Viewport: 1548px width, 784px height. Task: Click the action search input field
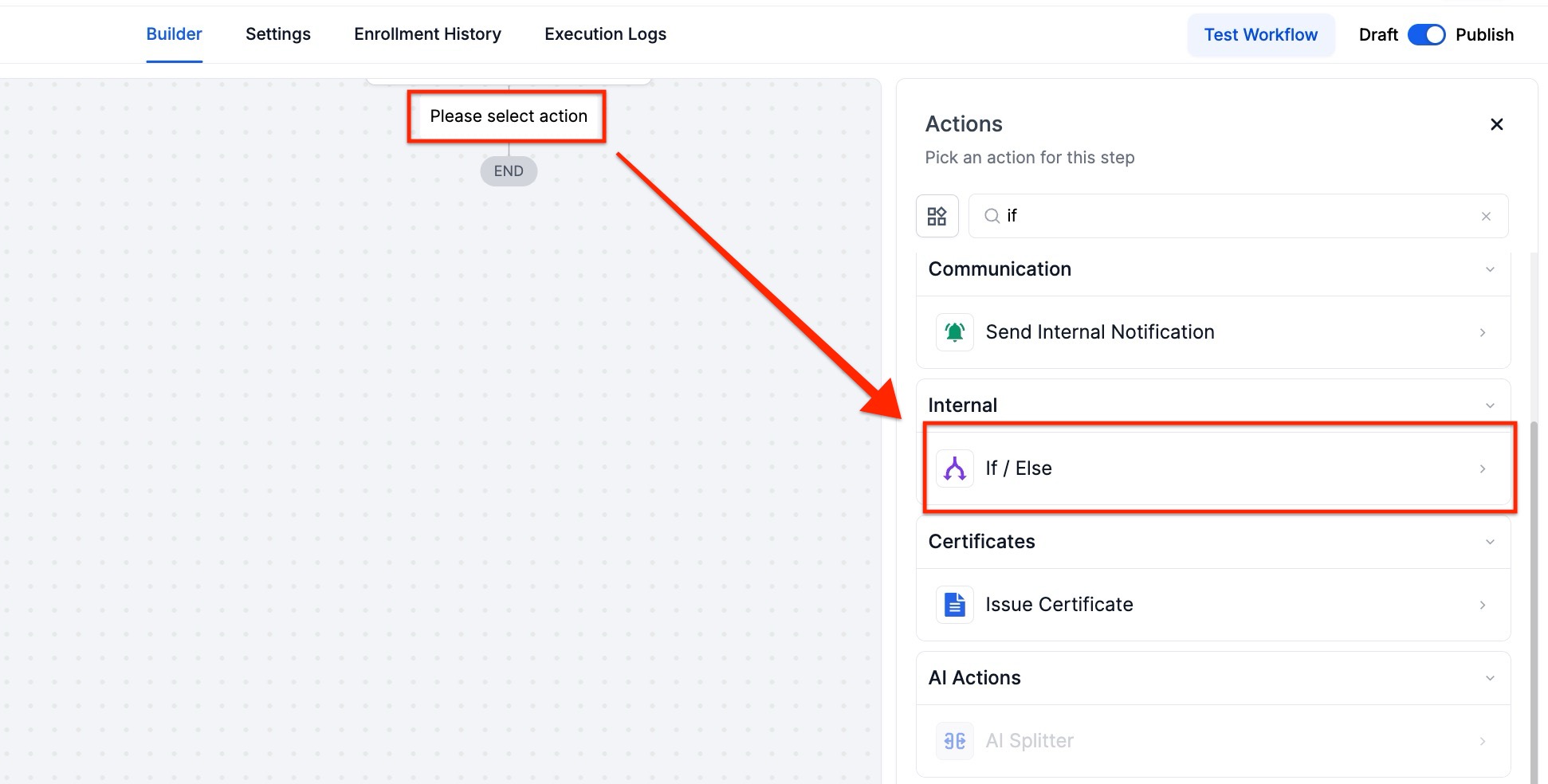click(1236, 216)
